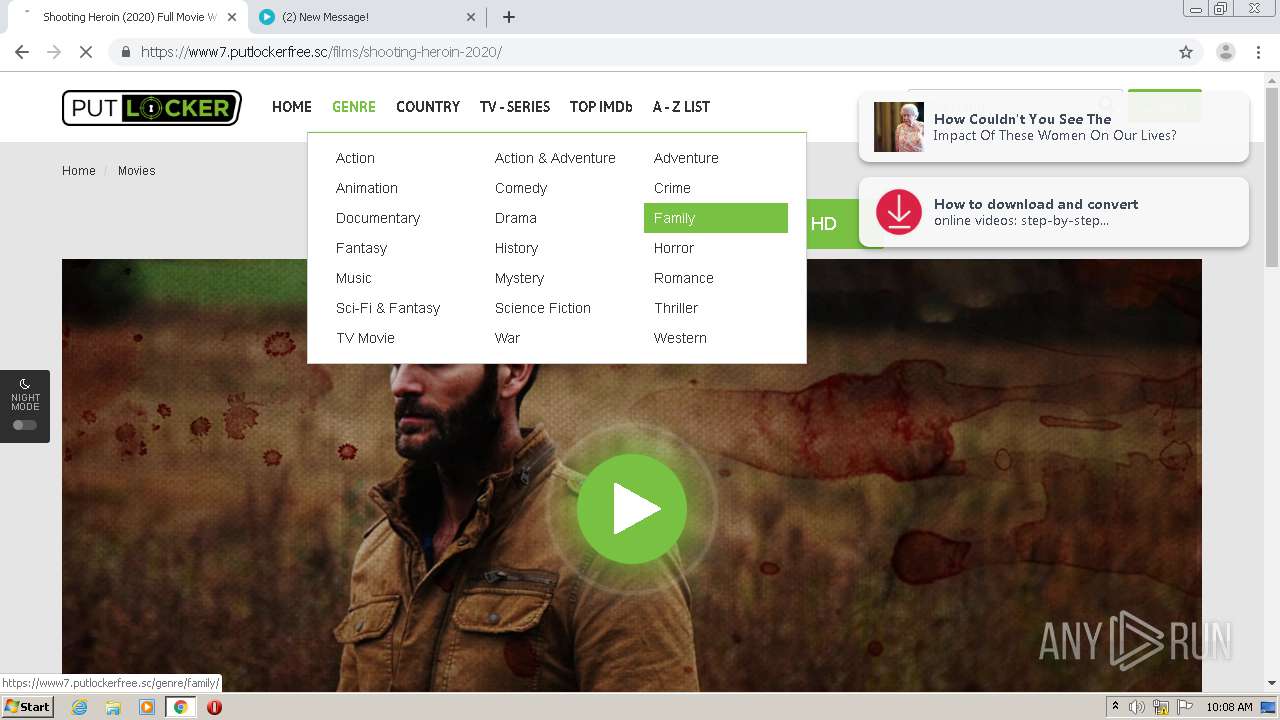The image size is (1280, 720).
Task: Select the Crime genre
Action: pos(672,188)
